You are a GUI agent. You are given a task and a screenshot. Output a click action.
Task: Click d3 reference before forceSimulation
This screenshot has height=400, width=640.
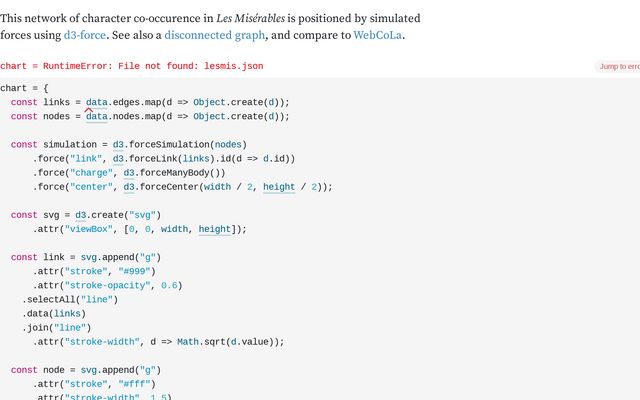119,144
